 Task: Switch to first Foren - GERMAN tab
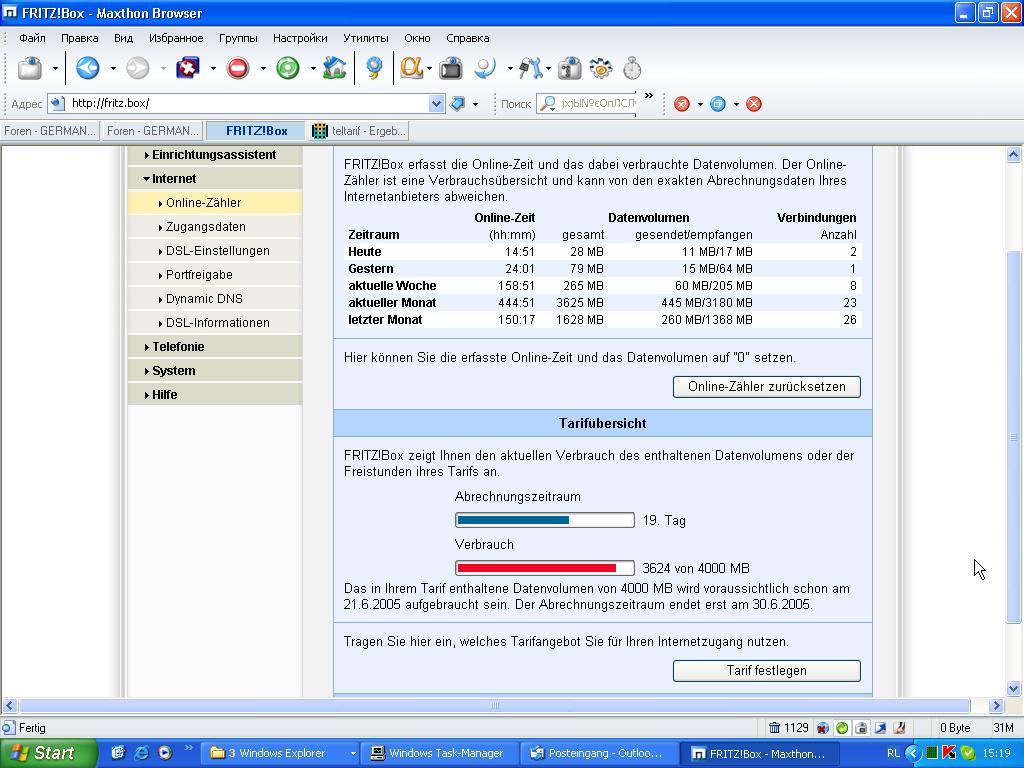pos(50,131)
